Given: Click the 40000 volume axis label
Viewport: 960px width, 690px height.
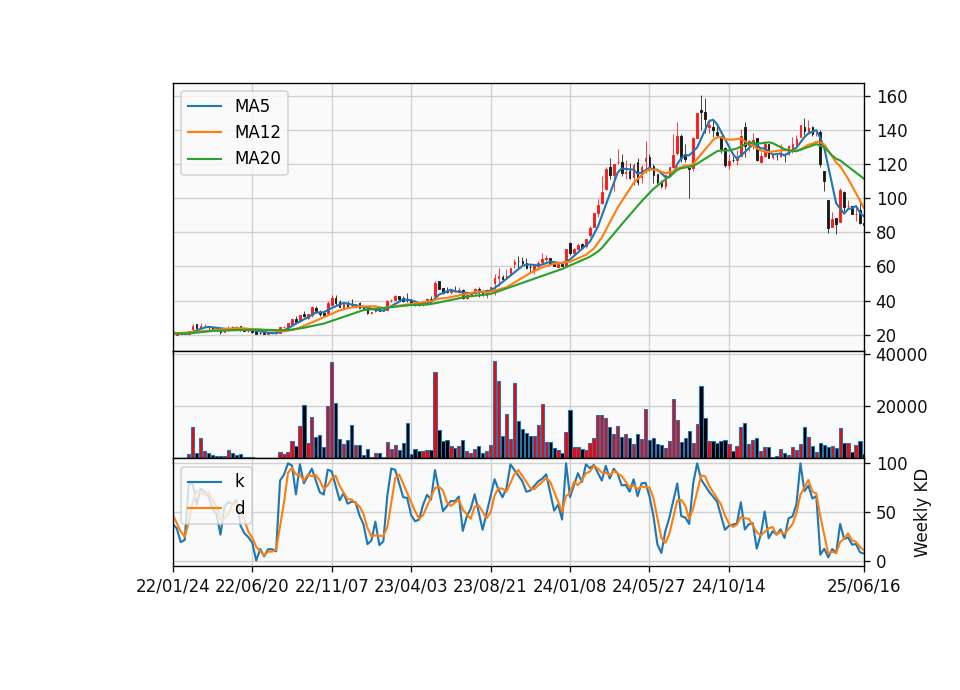Looking at the screenshot, I should point(902,355).
